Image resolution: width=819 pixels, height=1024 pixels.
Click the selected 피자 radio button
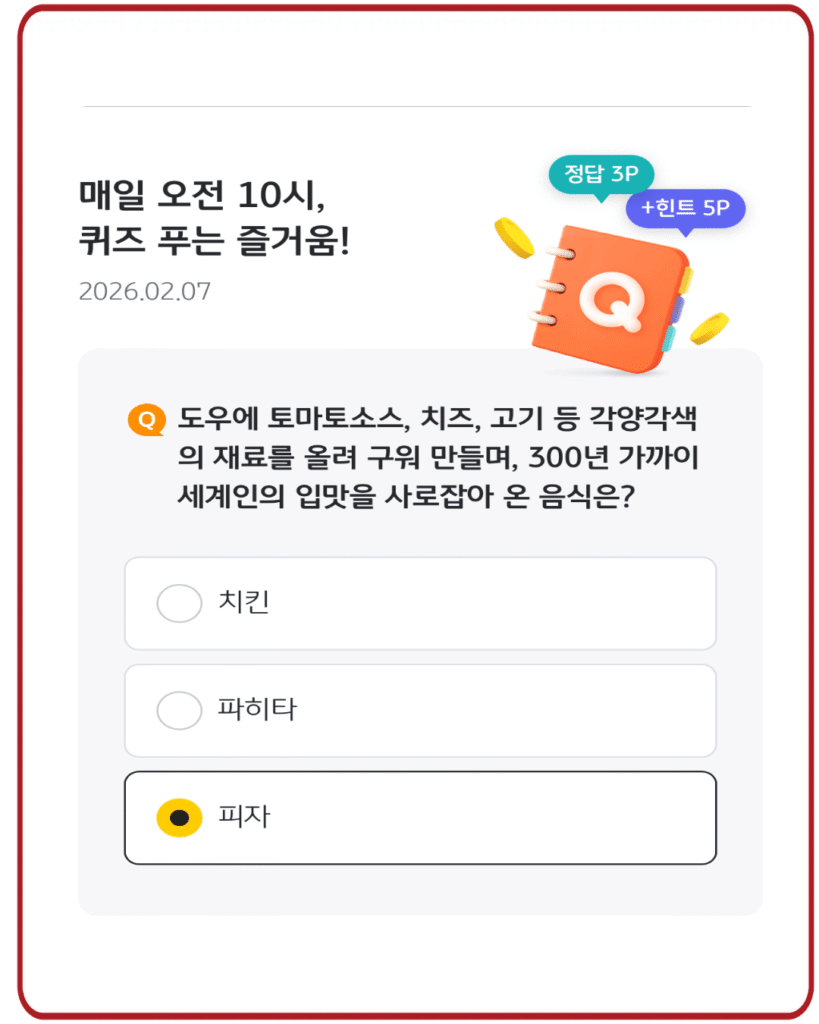point(179,817)
